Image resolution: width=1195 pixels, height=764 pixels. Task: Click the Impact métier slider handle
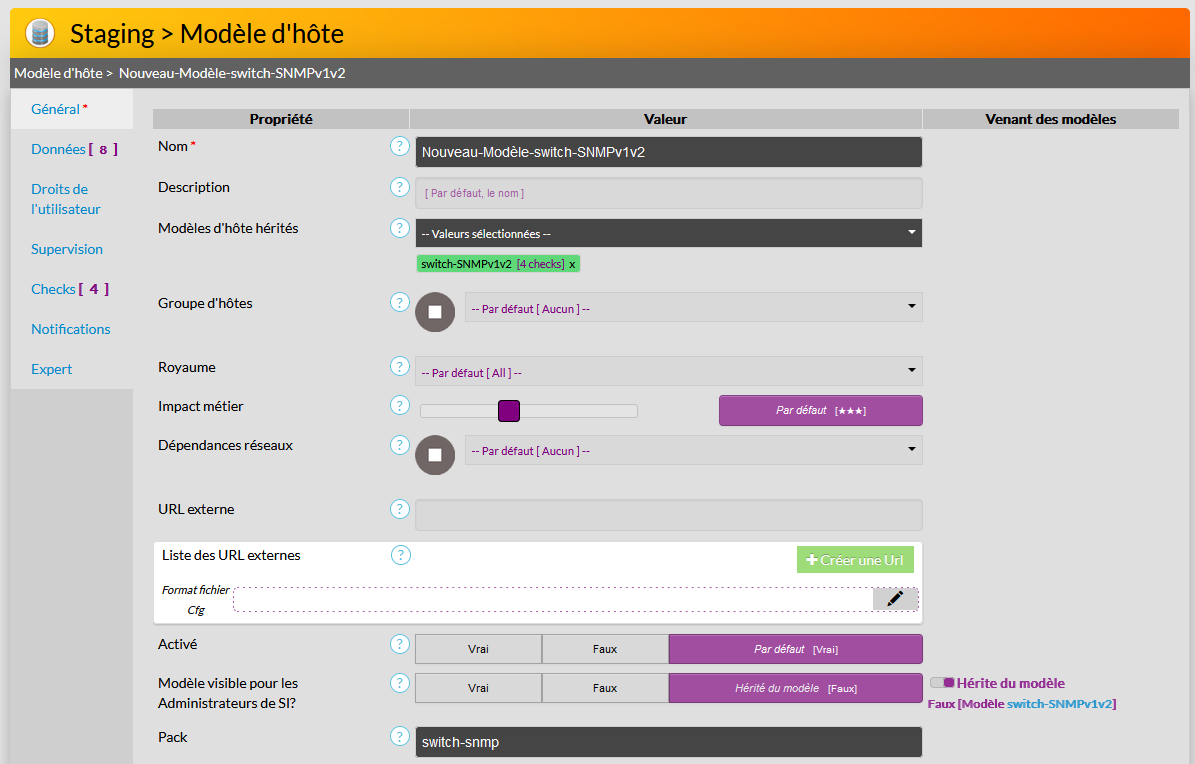tap(509, 411)
